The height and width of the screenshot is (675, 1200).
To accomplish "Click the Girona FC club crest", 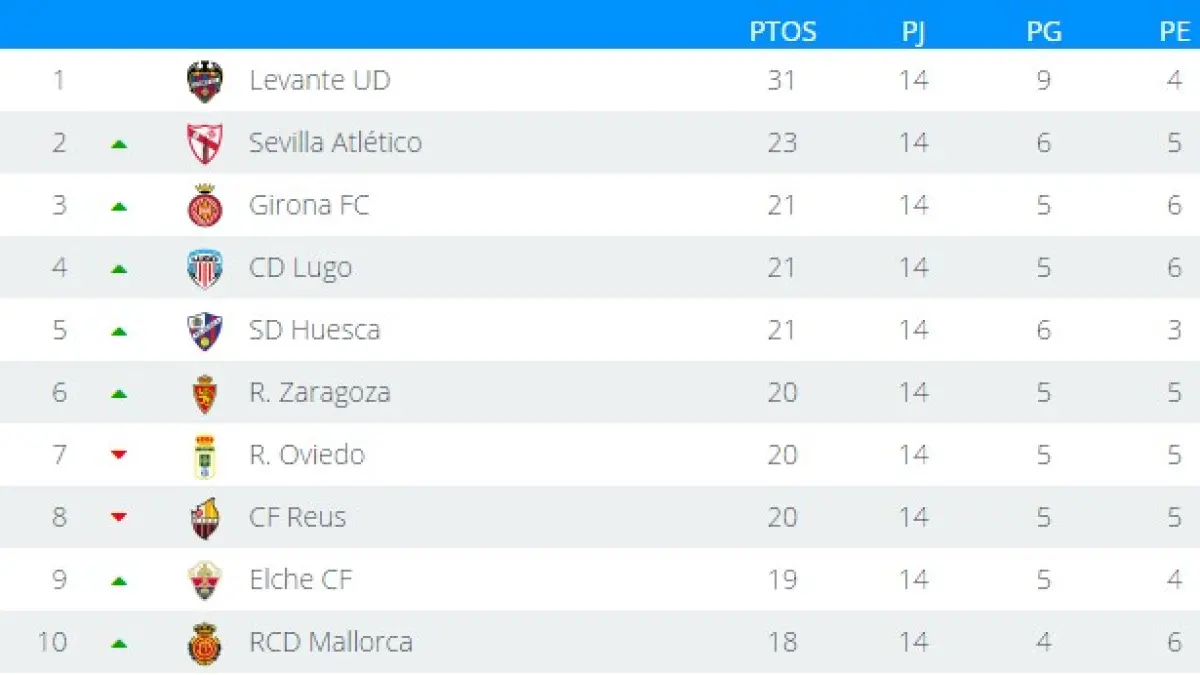I will coord(205,206).
